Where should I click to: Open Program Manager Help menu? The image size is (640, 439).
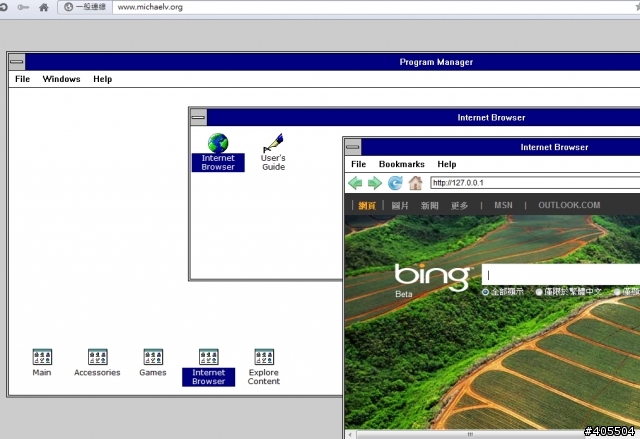pos(102,79)
